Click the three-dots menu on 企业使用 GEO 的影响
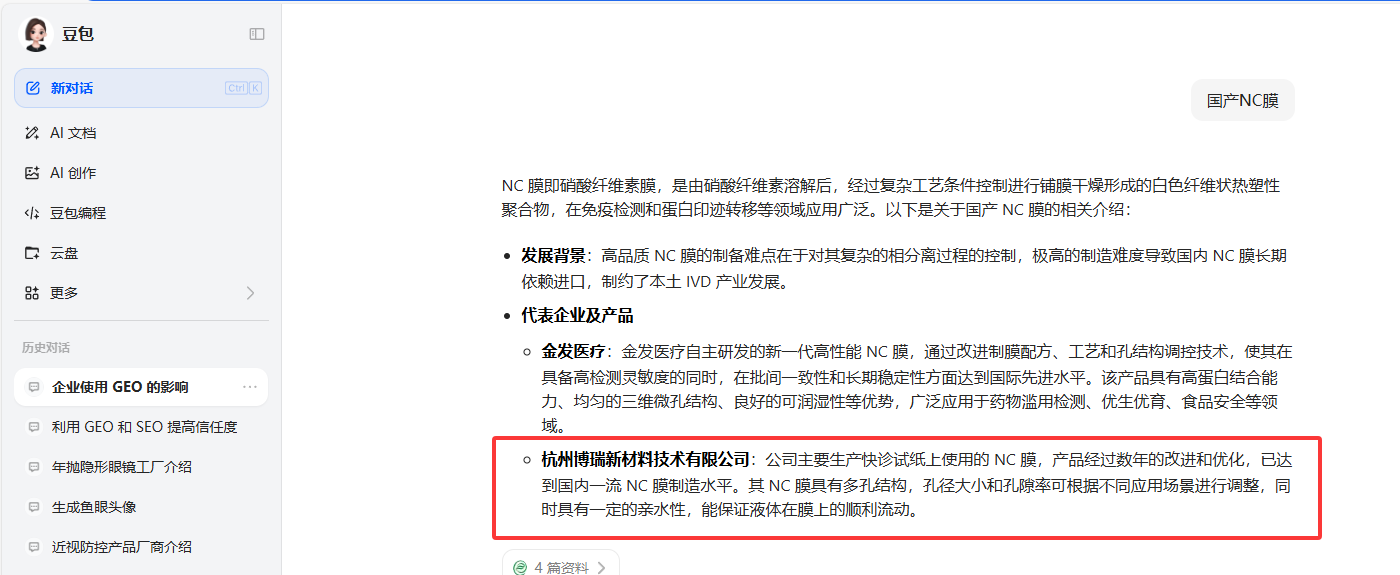This screenshot has height=575, width=1400. [x=250, y=387]
